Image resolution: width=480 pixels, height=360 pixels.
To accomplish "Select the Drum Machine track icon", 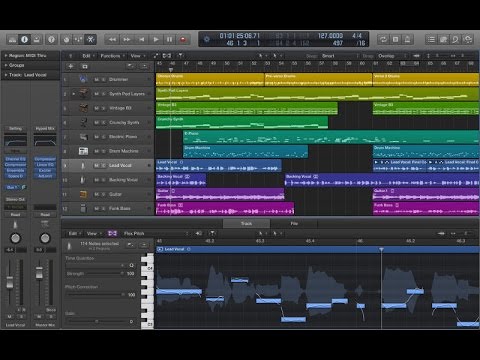I will (83, 151).
